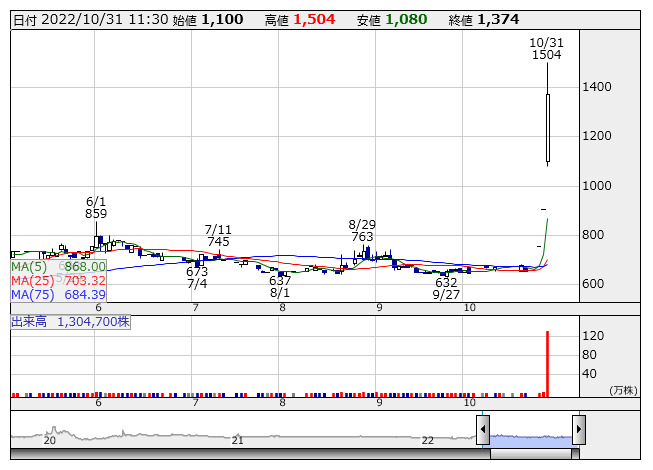The width and height of the screenshot is (653, 470).
Task: Click the tall red volume bar
Action: coord(547,364)
